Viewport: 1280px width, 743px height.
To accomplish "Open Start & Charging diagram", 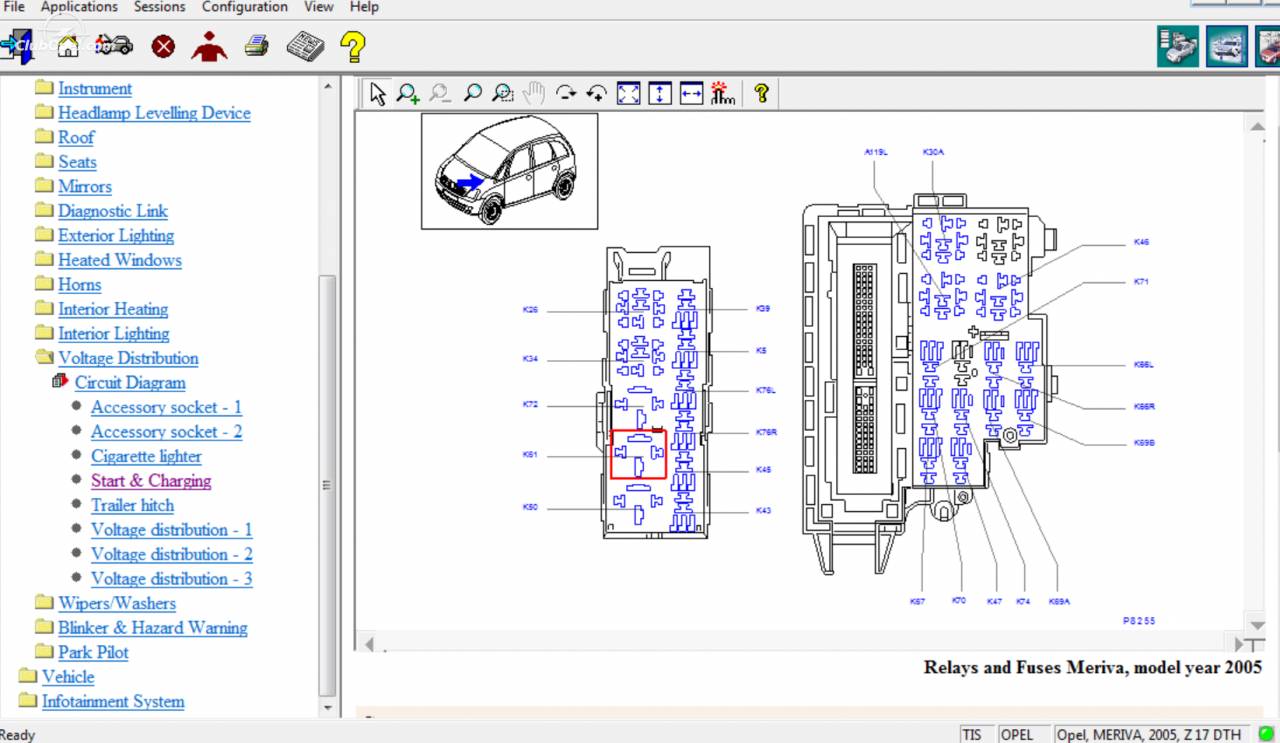I will click(x=151, y=481).
